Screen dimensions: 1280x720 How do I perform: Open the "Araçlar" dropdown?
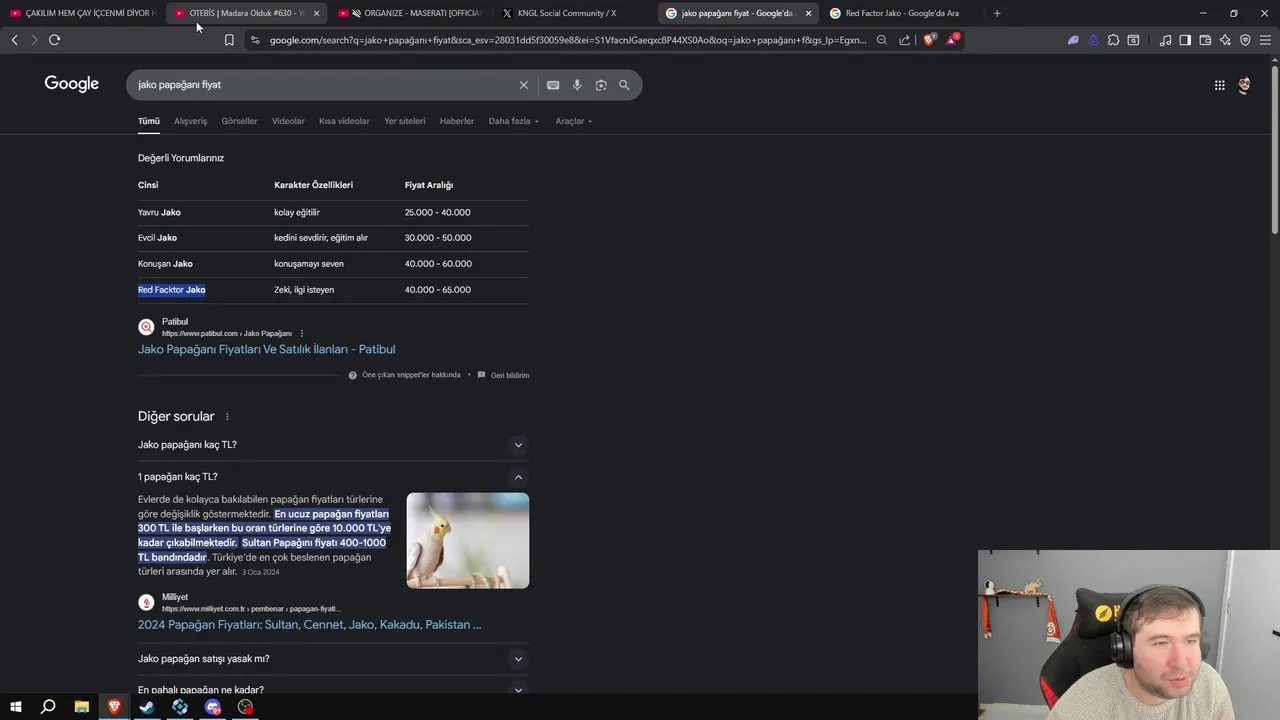click(574, 121)
